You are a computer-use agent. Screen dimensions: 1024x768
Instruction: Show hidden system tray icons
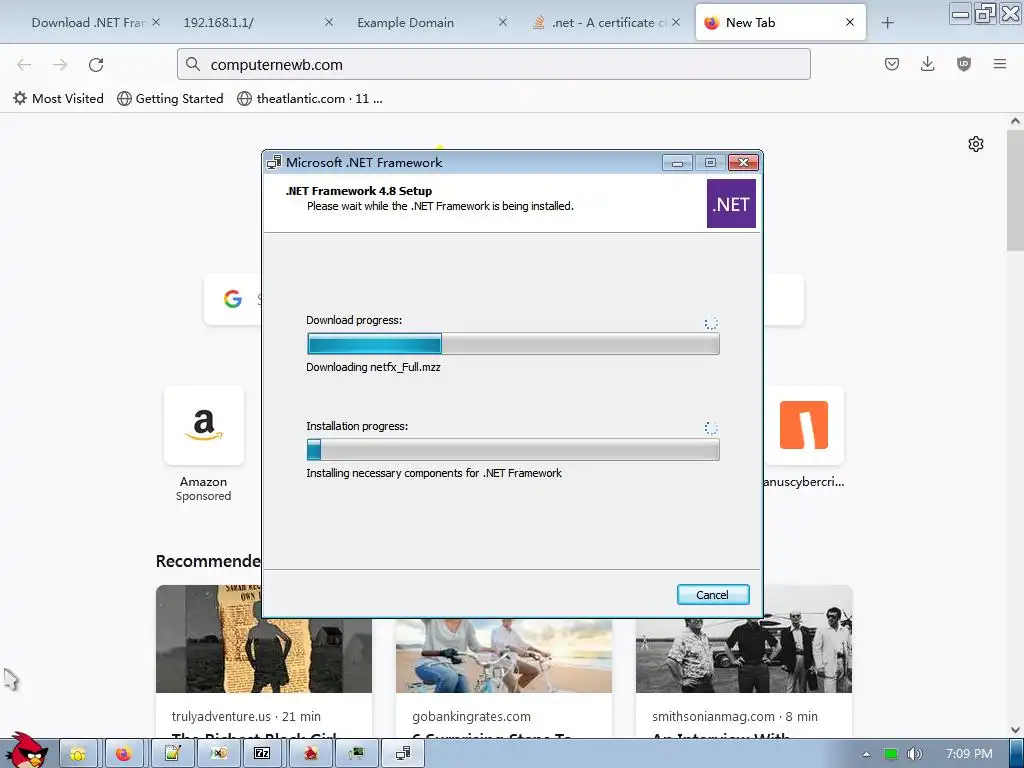[866, 754]
